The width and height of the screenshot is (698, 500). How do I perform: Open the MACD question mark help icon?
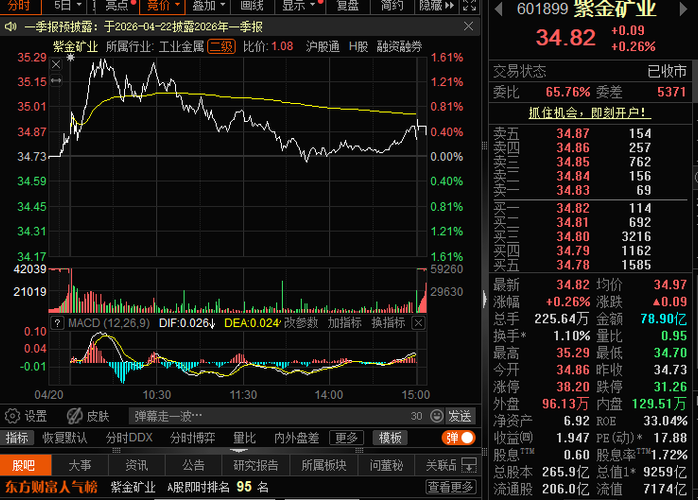pos(57,323)
